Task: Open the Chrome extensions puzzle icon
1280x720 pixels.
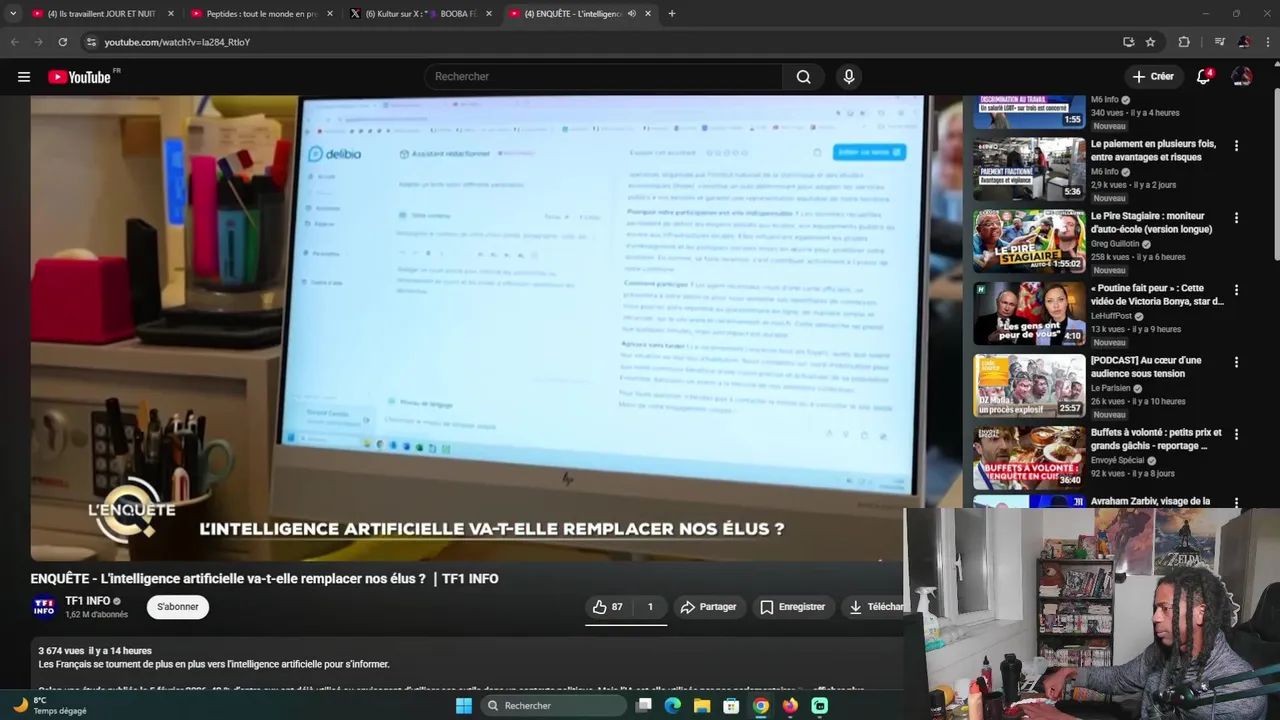Action: [1184, 42]
